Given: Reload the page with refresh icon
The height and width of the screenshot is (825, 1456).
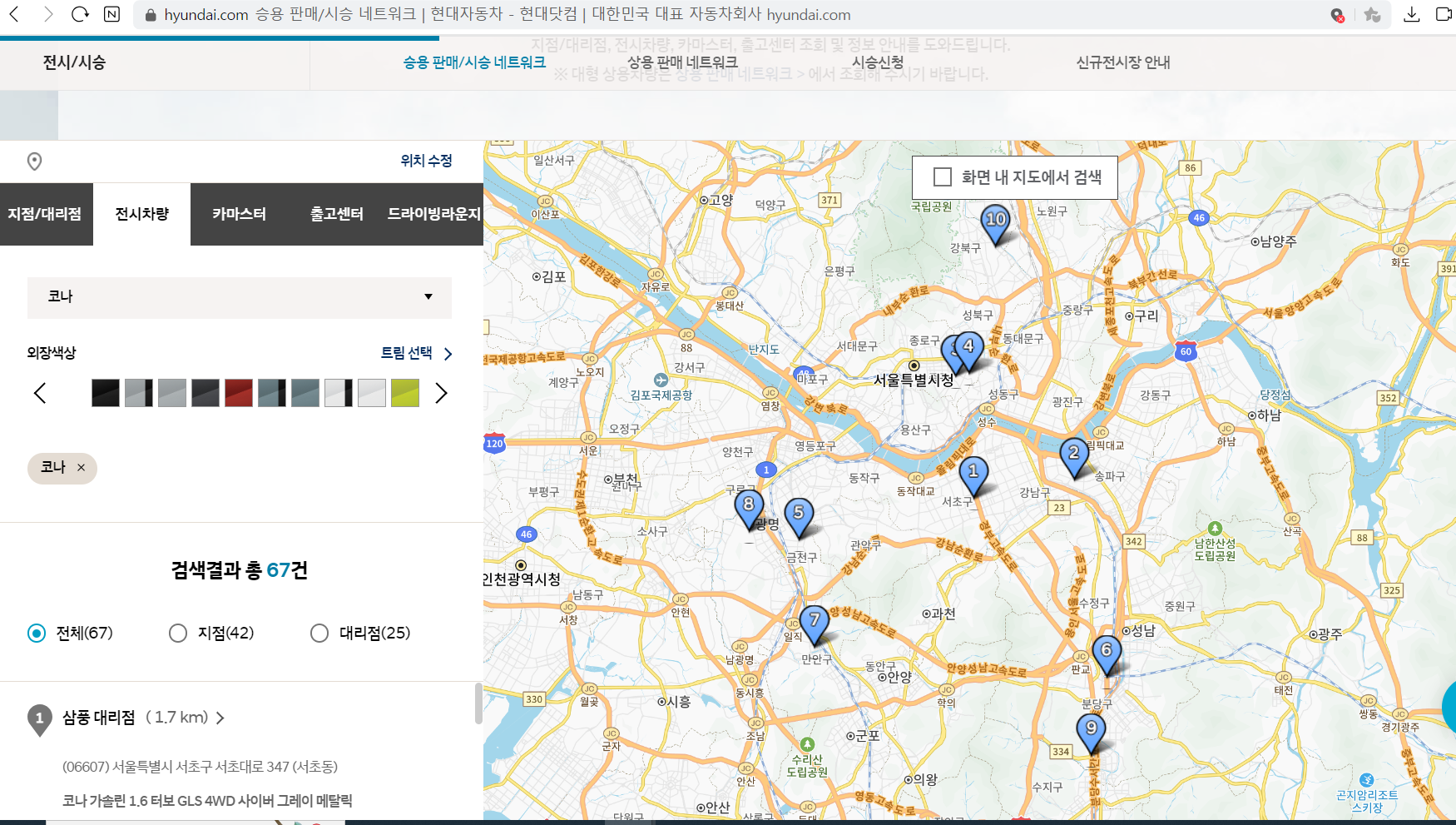Looking at the screenshot, I should click(x=80, y=14).
